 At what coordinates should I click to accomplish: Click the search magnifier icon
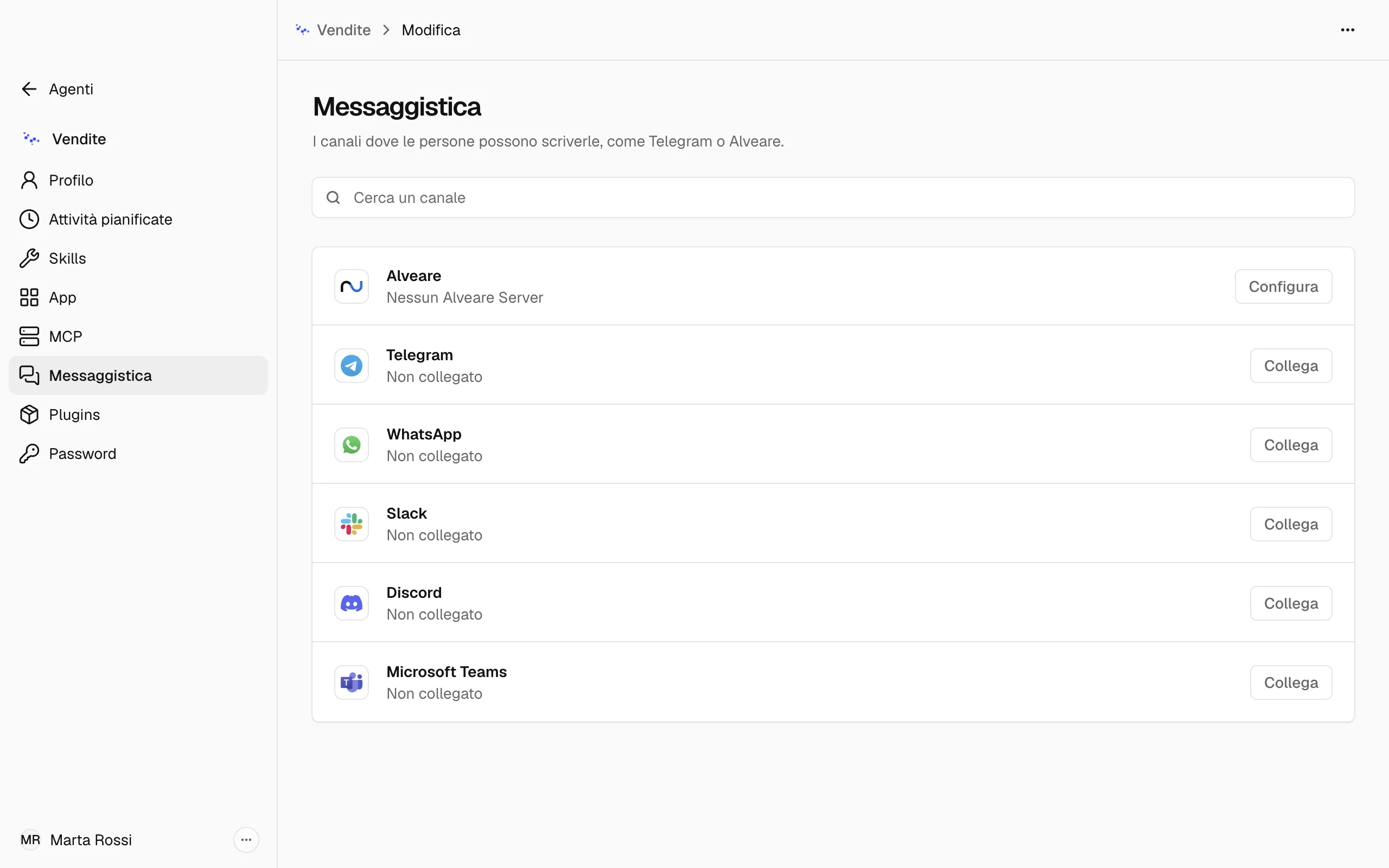(x=333, y=197)
